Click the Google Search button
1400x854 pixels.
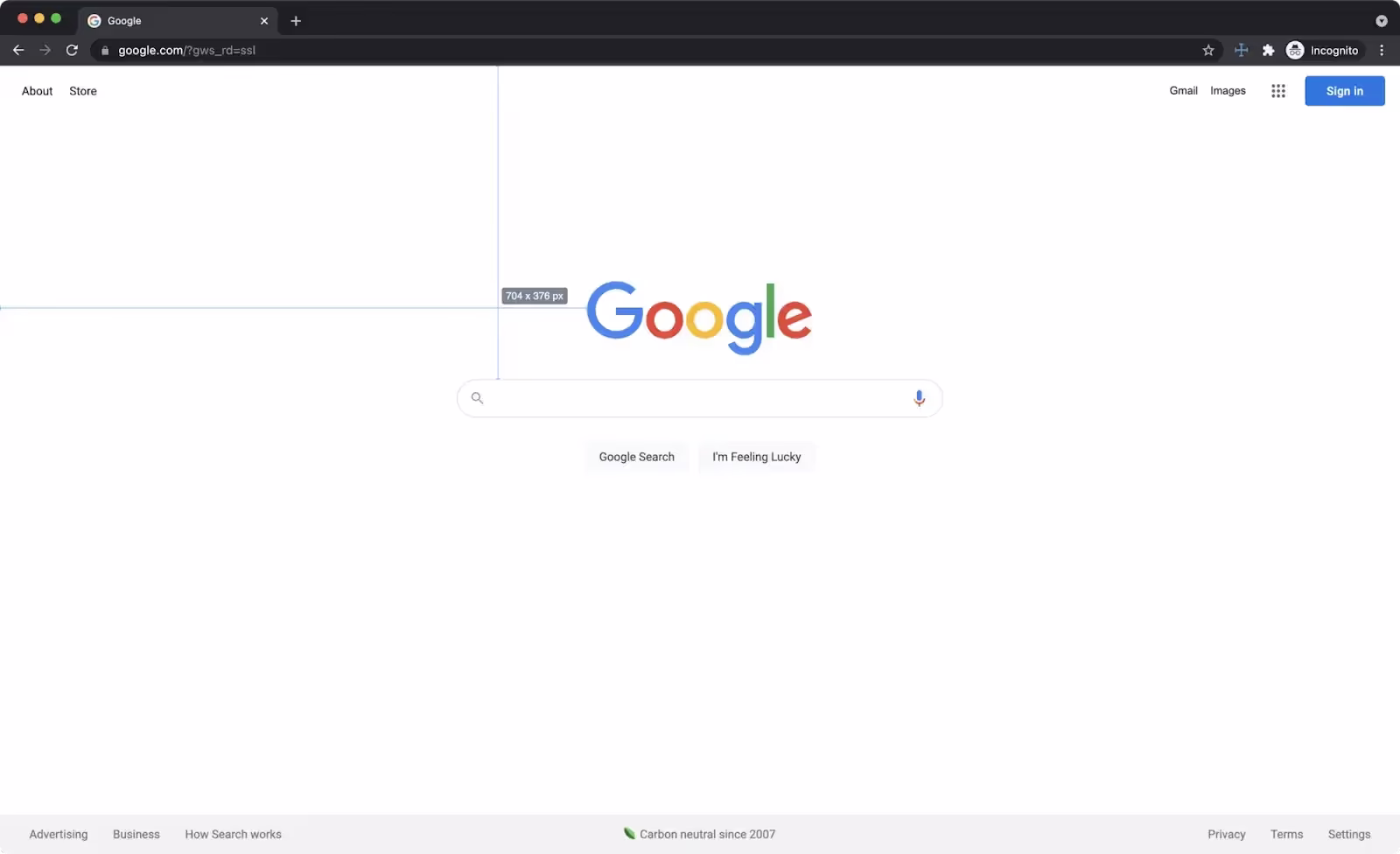click(x=637, y=457)
